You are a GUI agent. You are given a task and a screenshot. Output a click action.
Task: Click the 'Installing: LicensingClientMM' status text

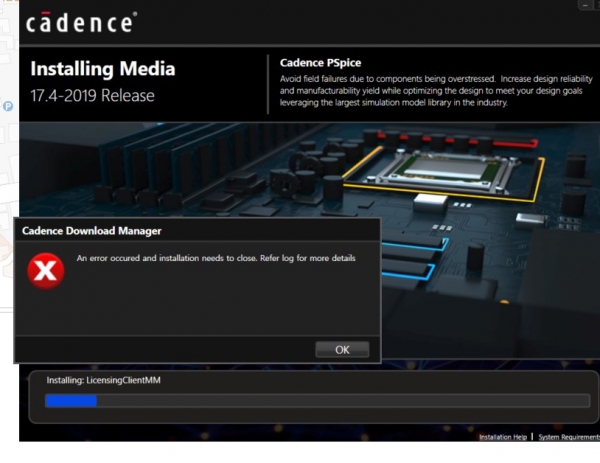tap(103, 380)
